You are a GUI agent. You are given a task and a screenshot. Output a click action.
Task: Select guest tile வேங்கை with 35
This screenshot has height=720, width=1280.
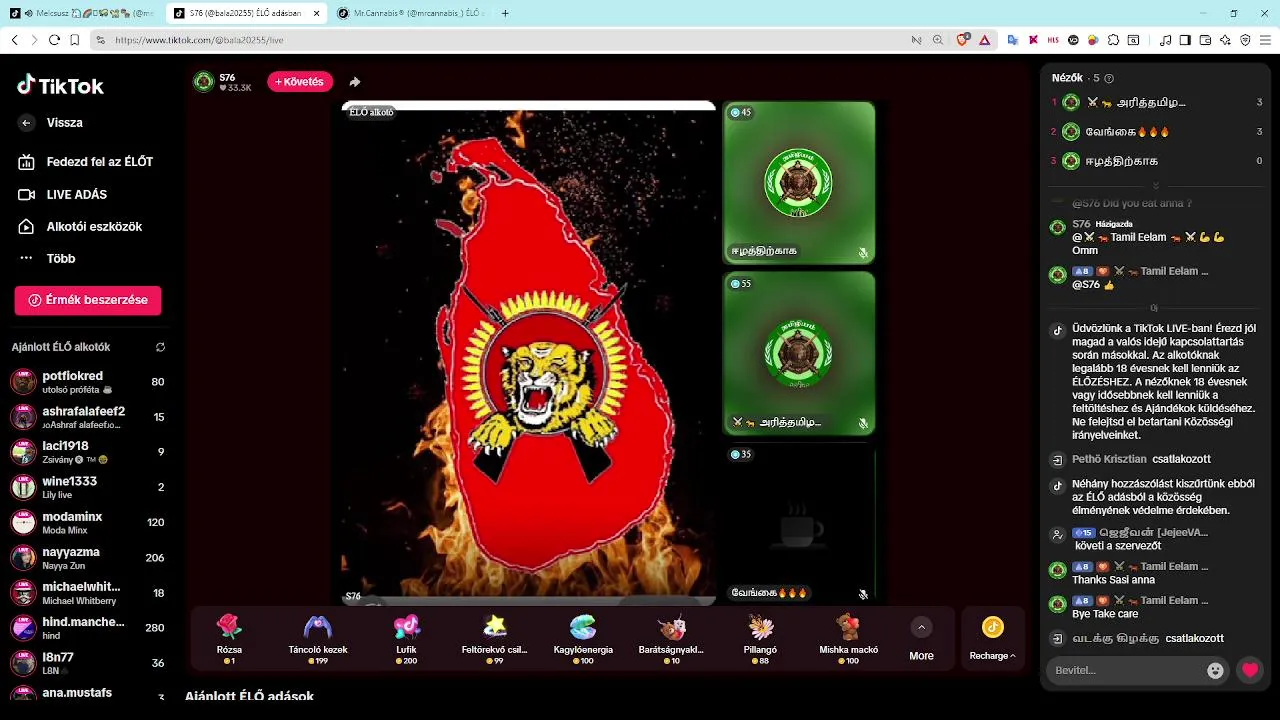pos(799,524)
